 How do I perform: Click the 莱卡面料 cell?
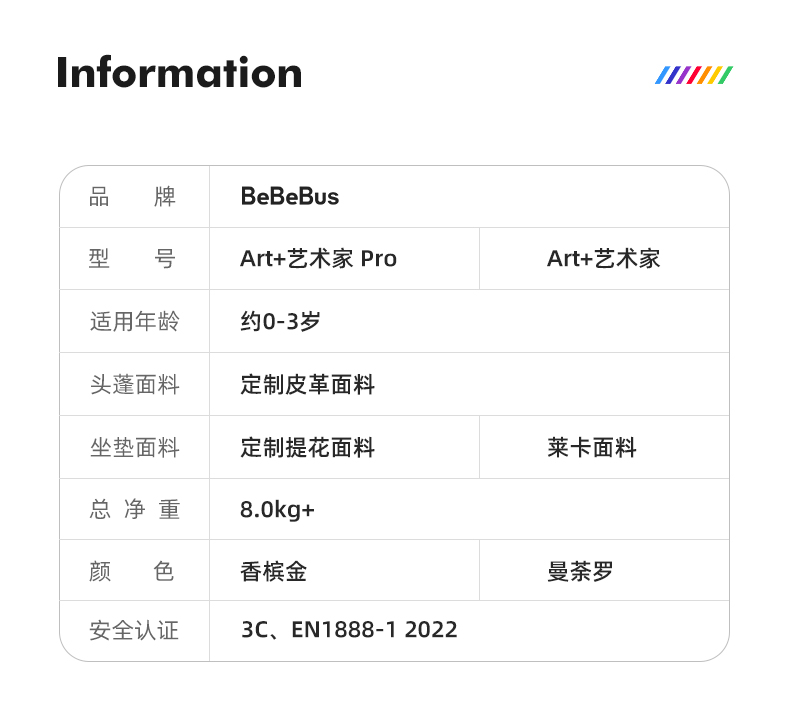[592, 448]
